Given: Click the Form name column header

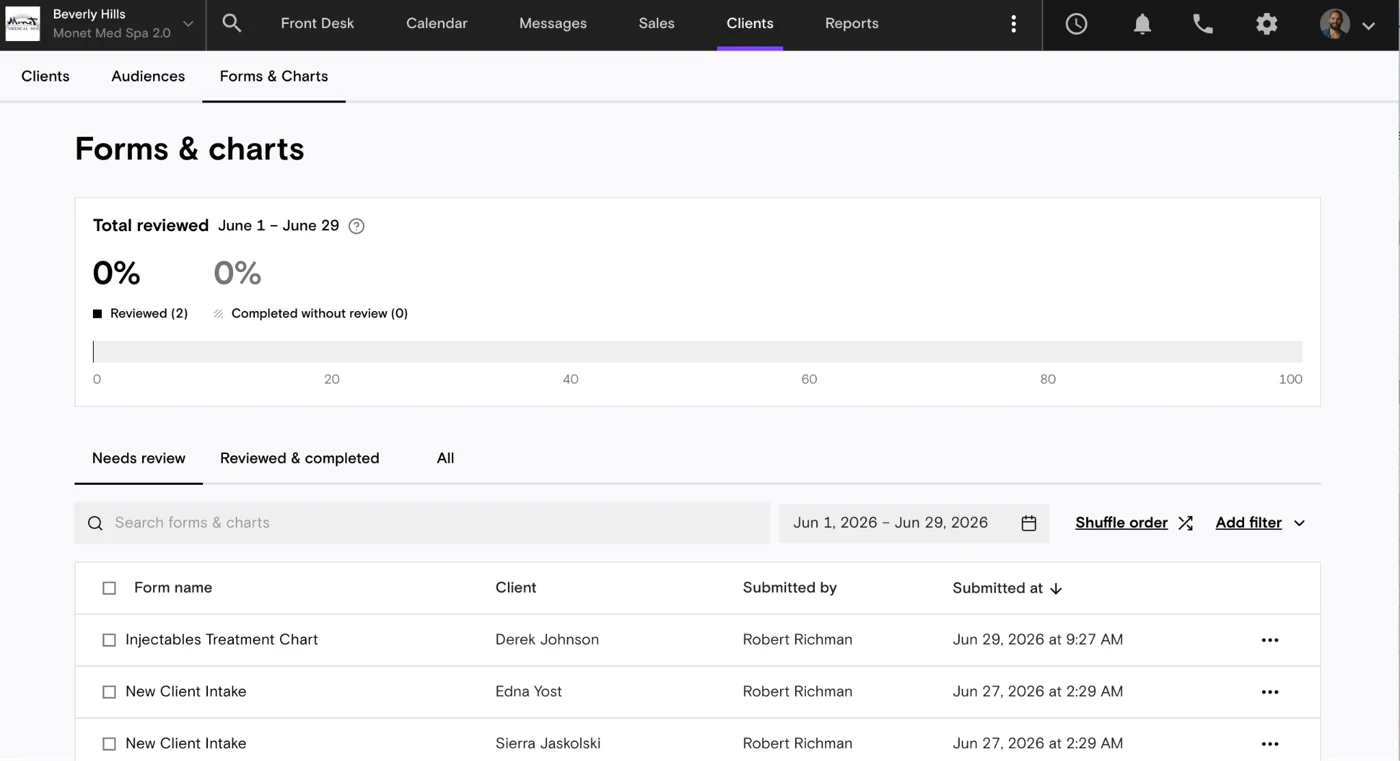Looking at the screenshot, I should 173,588.
